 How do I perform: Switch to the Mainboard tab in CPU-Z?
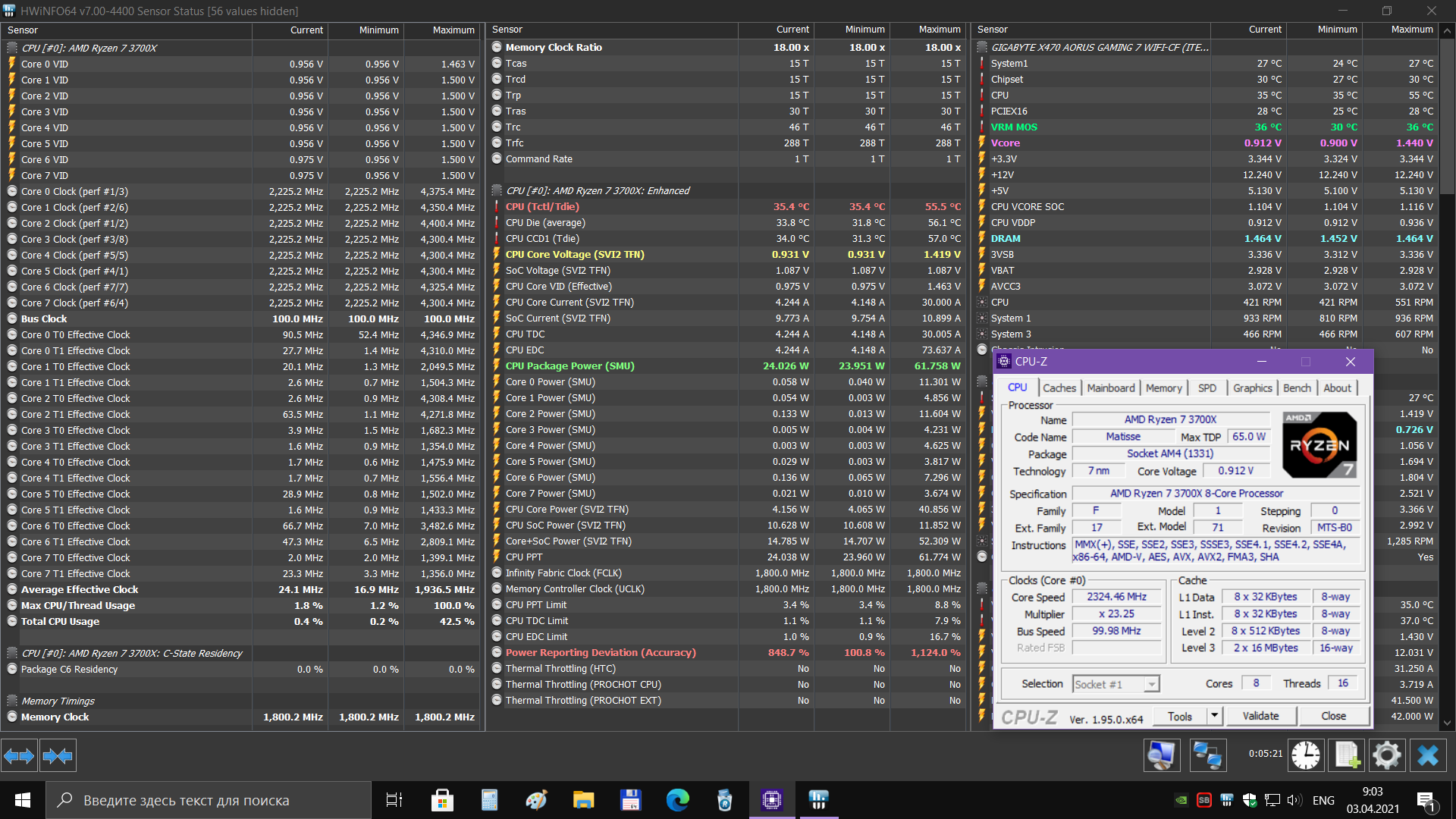[1110, 388]
